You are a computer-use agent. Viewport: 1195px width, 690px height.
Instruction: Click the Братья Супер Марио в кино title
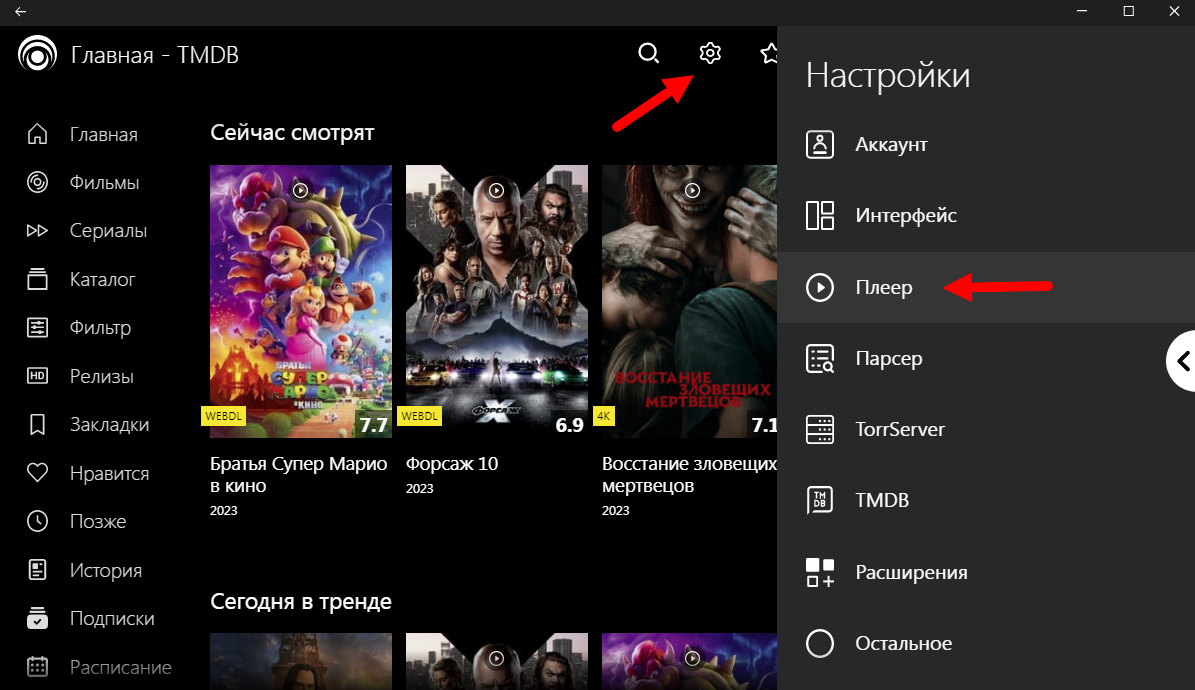[x=299, y=474]
